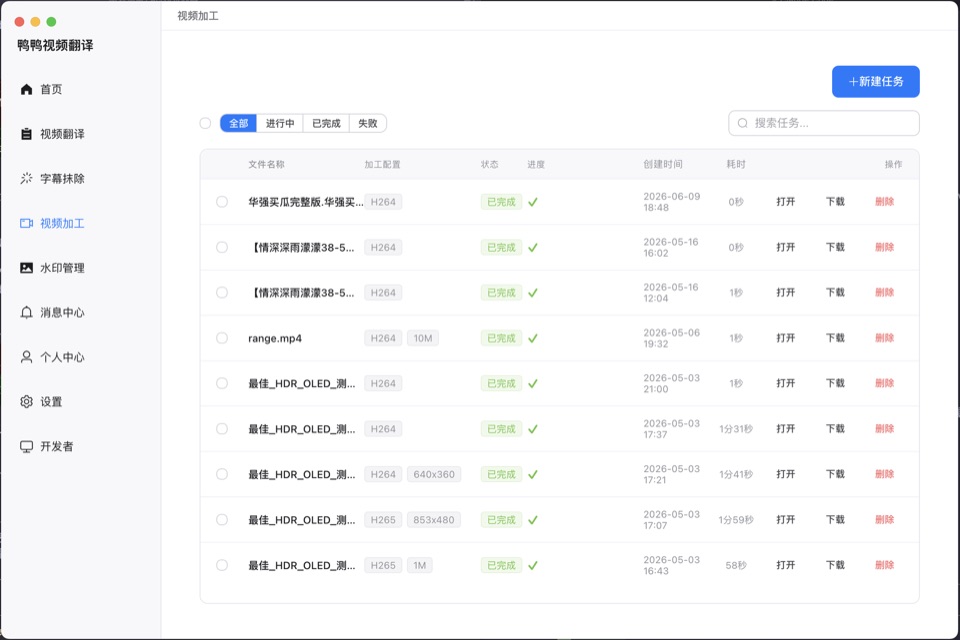
Task: Switch to the 进行中 filter tab
Action: [x=280, y=123]
